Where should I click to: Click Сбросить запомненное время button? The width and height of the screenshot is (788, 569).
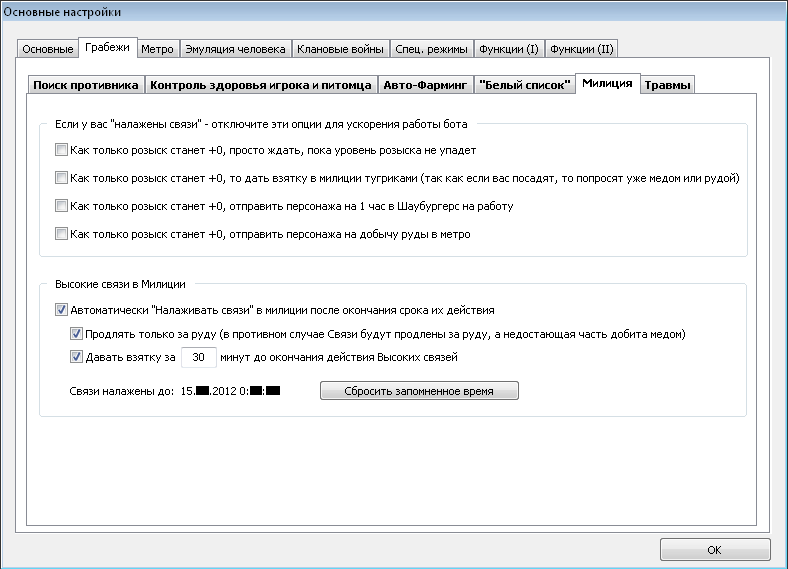pyautogui.click(x=419, y=391)
